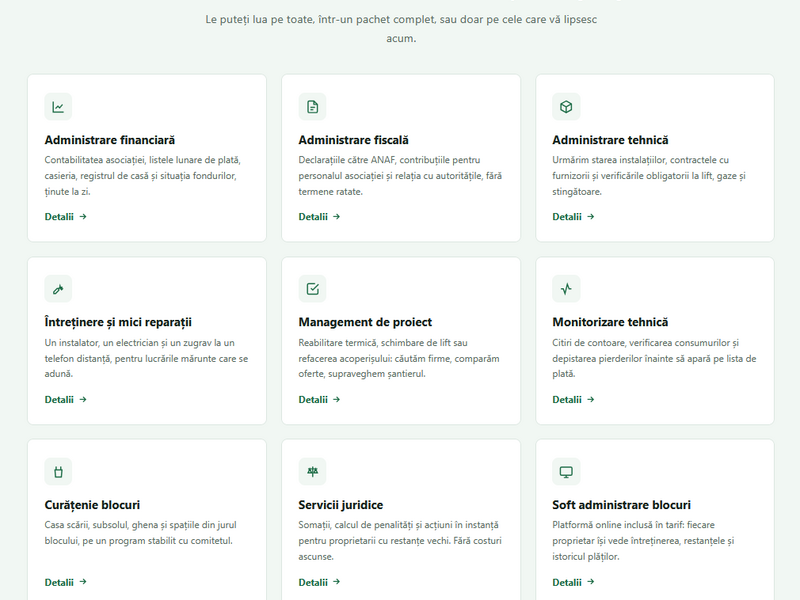
Task: Click the chart icon for Administrare financiară
Action: coord(58,107)
